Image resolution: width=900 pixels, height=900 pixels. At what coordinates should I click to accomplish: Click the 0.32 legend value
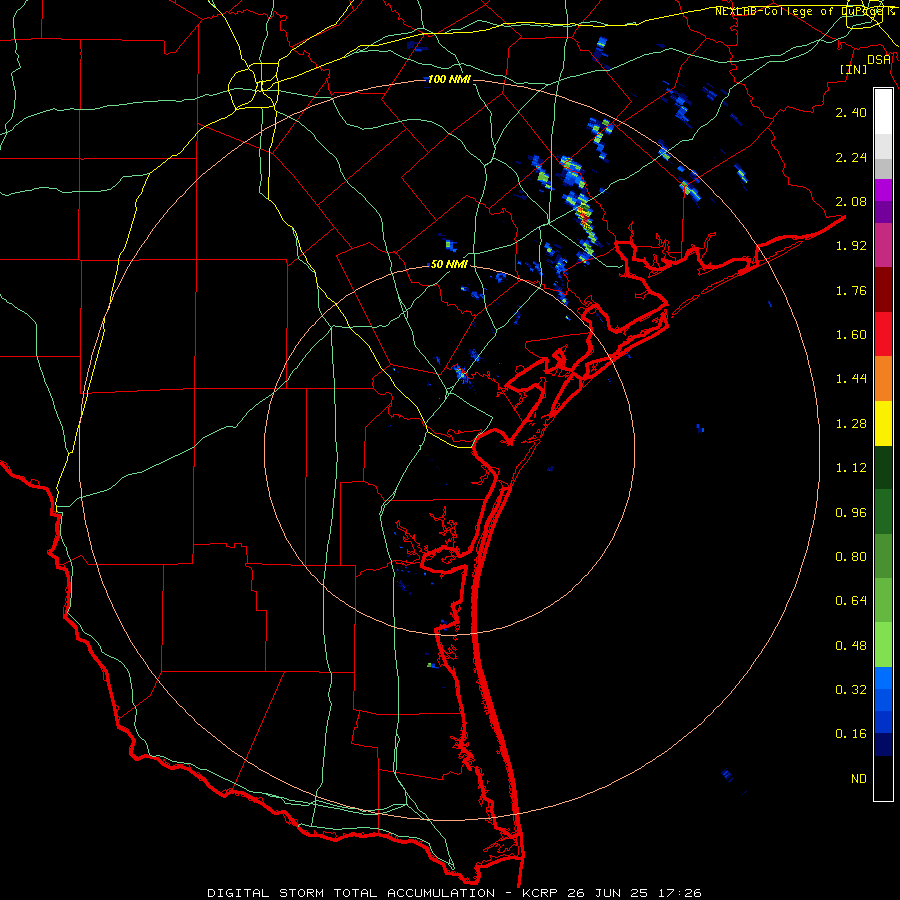(x=851, y=690)
